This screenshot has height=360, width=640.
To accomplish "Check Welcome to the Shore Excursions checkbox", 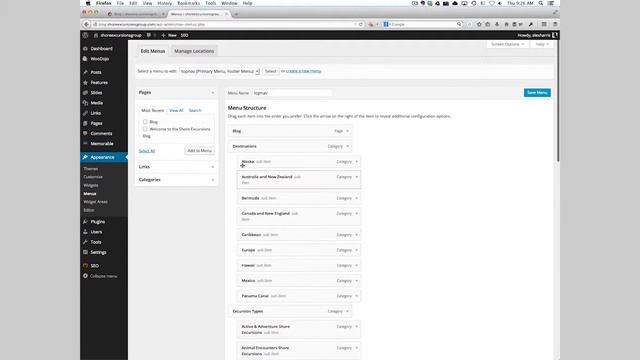I will [145, 129].
